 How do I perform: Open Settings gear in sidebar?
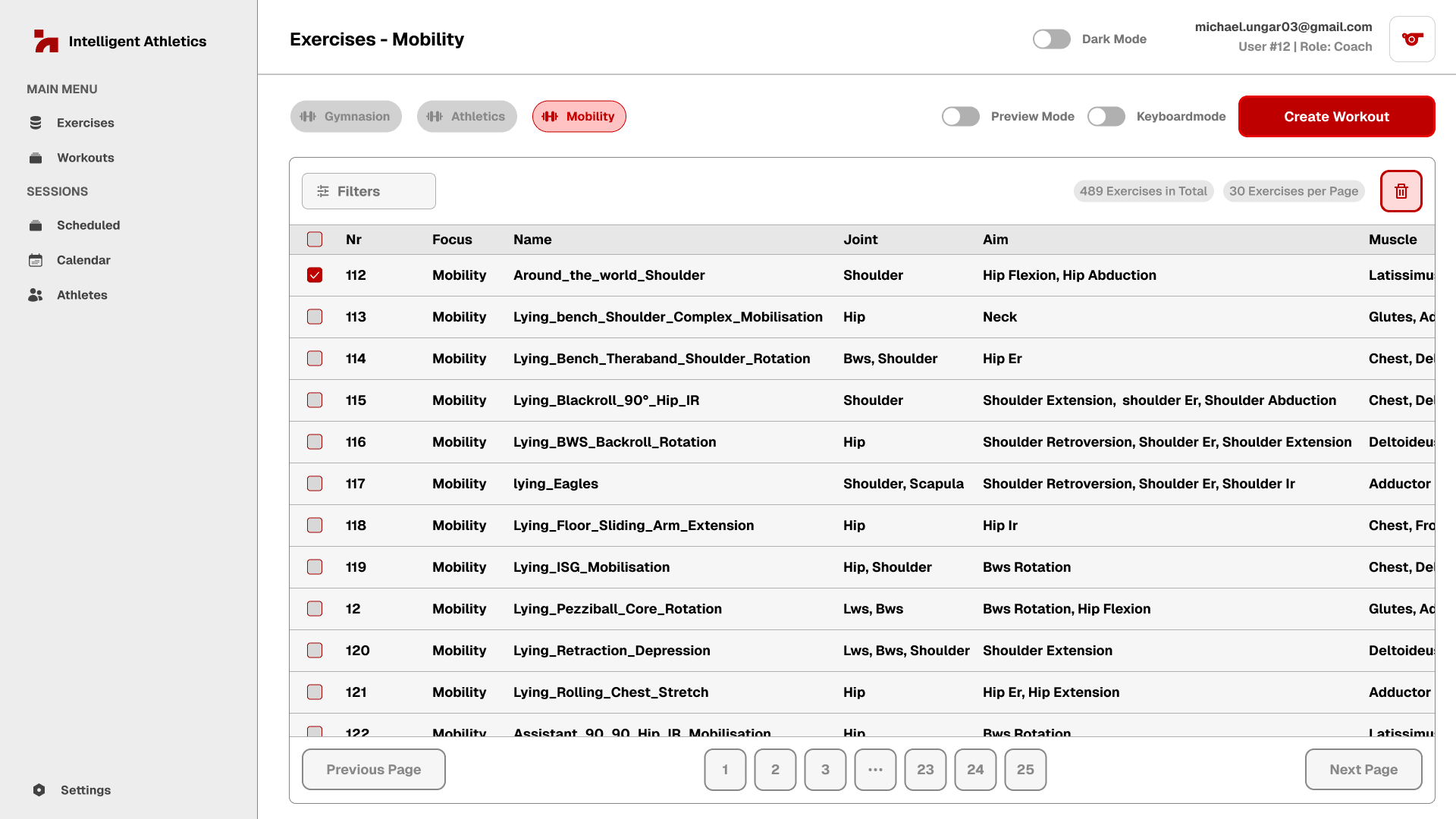click(x=39, y=790)
